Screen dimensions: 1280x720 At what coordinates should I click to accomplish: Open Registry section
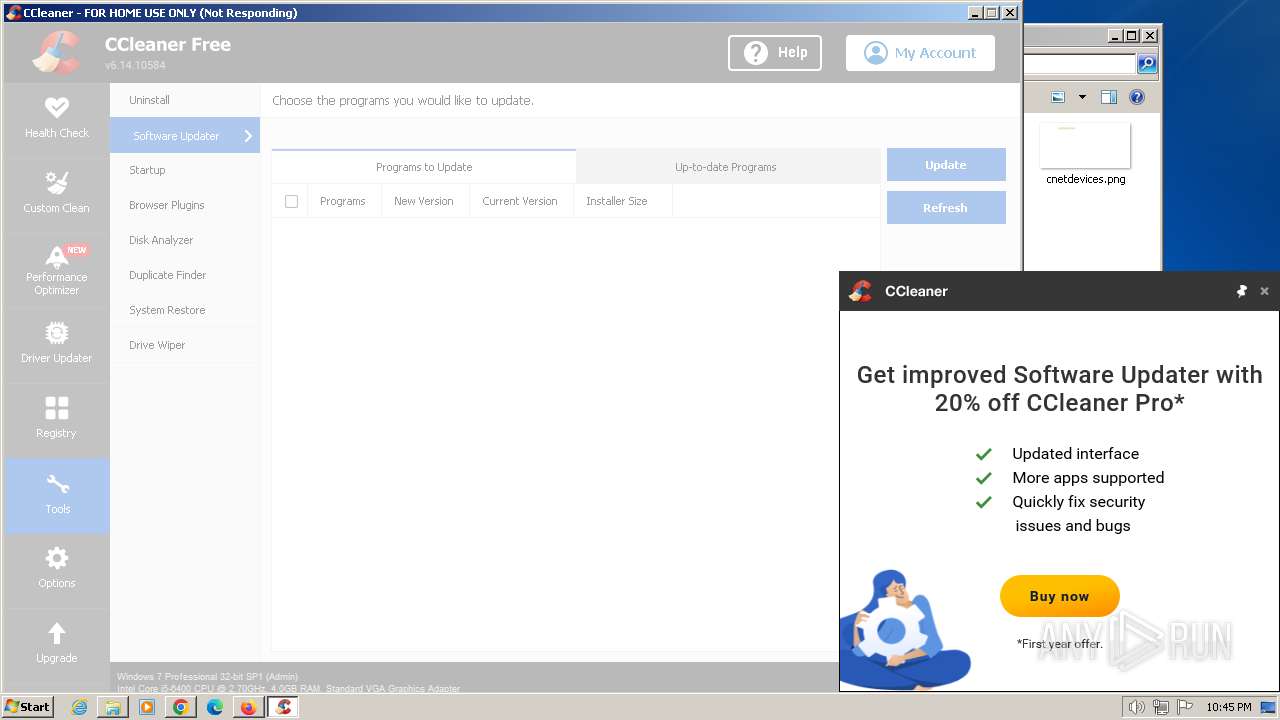(x=56, y=418)
